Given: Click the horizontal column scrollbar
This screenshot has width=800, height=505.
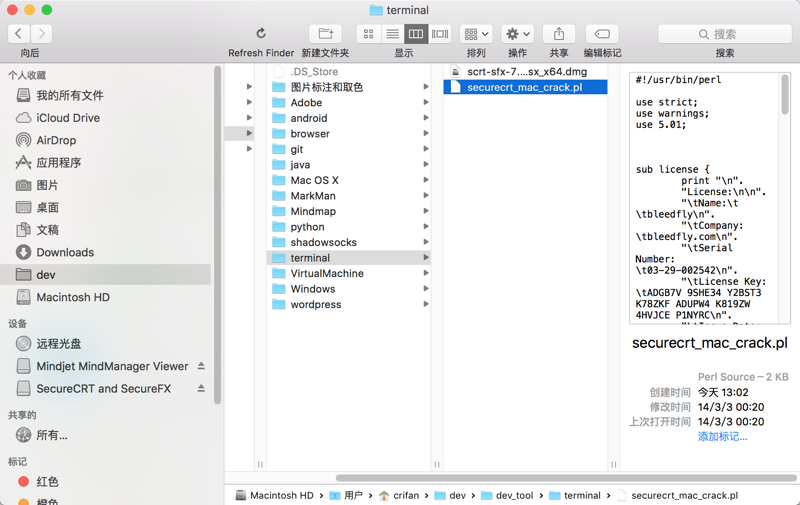Looking at the screenshot, I should [566, 478].
